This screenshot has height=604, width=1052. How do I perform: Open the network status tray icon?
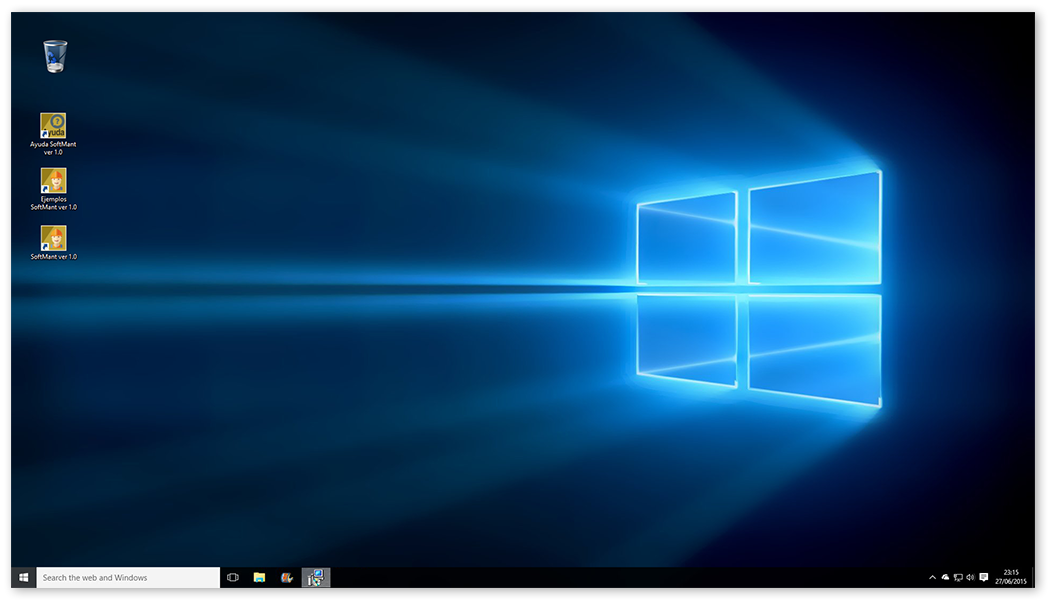click(958, 577)
